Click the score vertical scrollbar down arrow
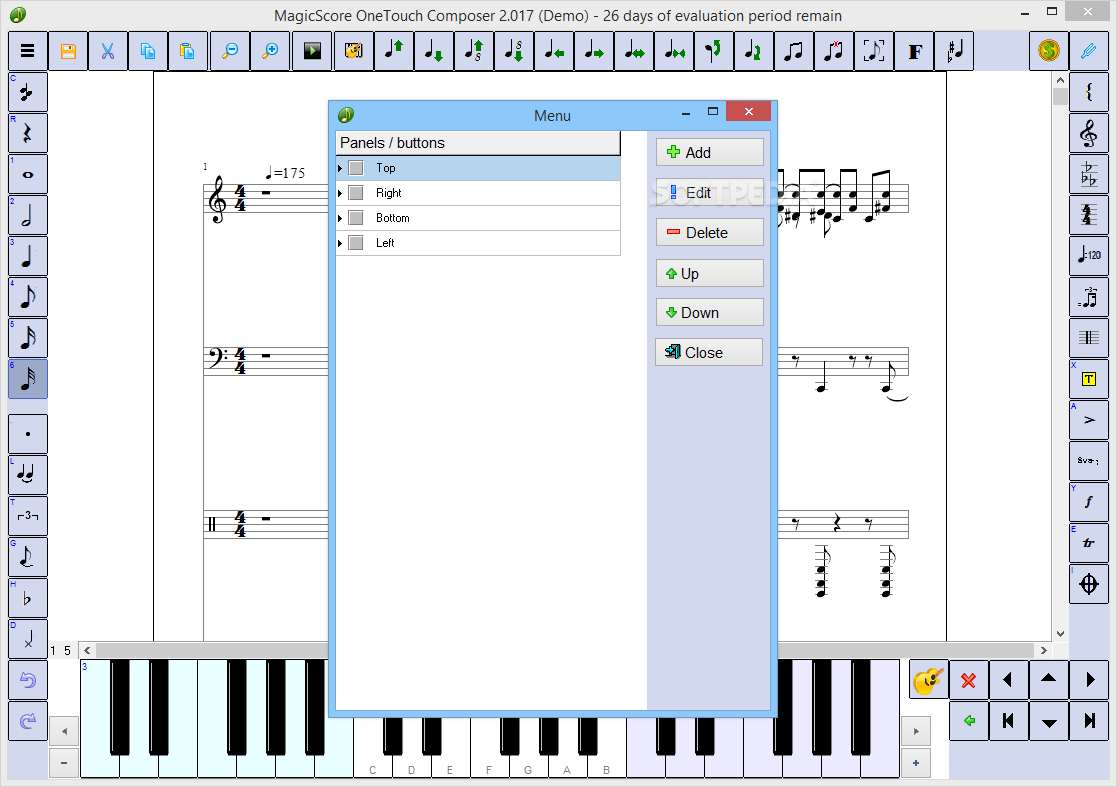The image size is (1117, 787). [x=1060, y=633]
